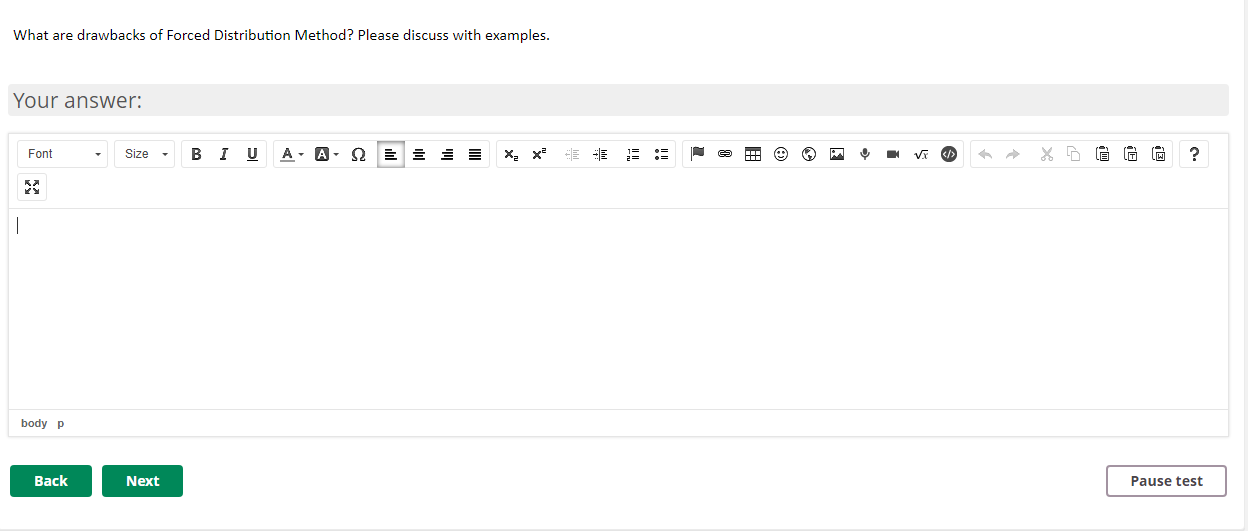Click the anchor flag icon

coord(698,154)
